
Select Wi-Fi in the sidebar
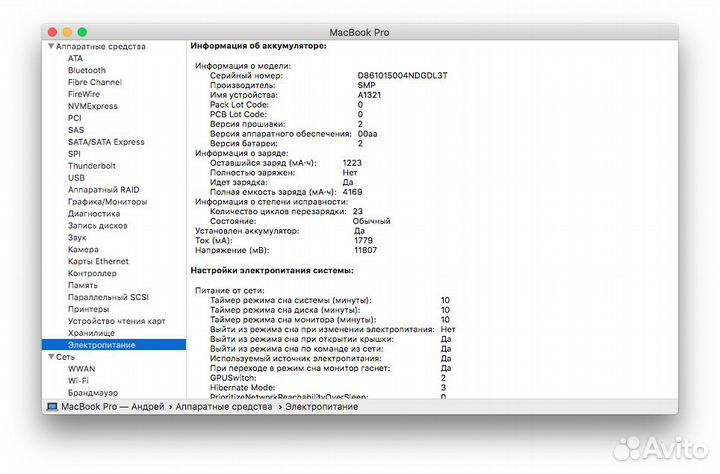78,381
